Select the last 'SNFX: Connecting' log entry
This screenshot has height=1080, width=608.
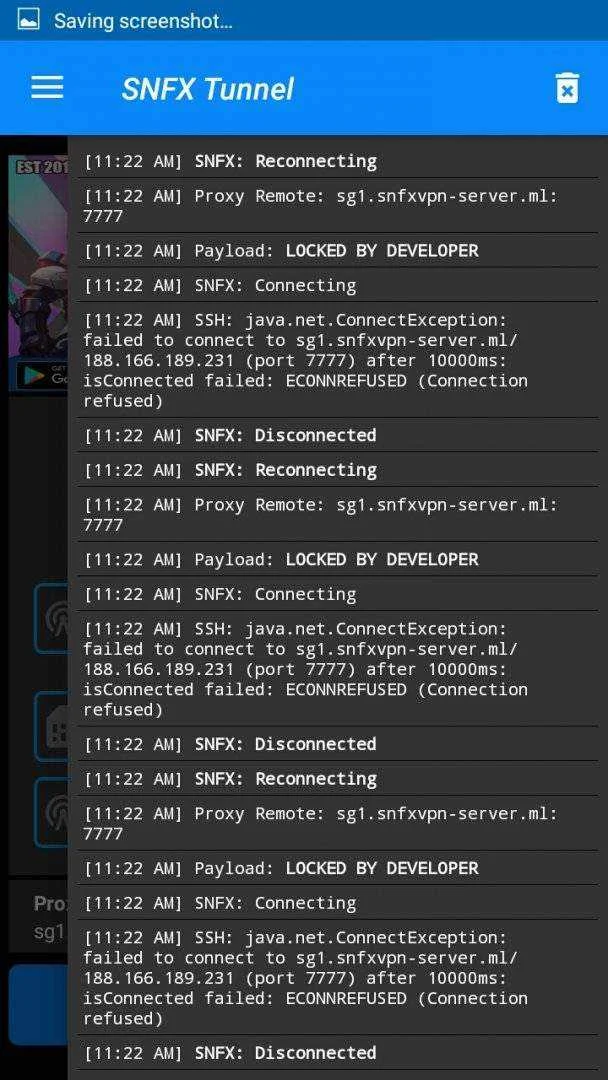point(337,902)
